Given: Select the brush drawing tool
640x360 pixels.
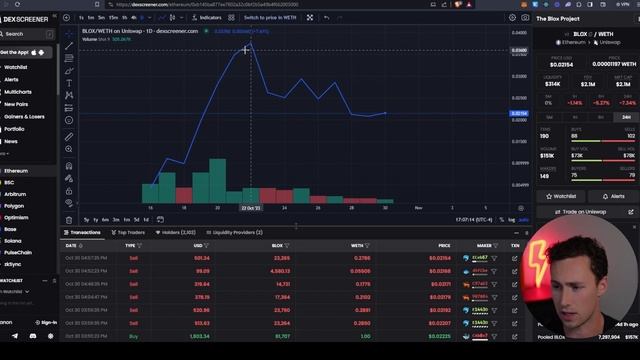Looking at the screenshot, I should click(69, 71).
